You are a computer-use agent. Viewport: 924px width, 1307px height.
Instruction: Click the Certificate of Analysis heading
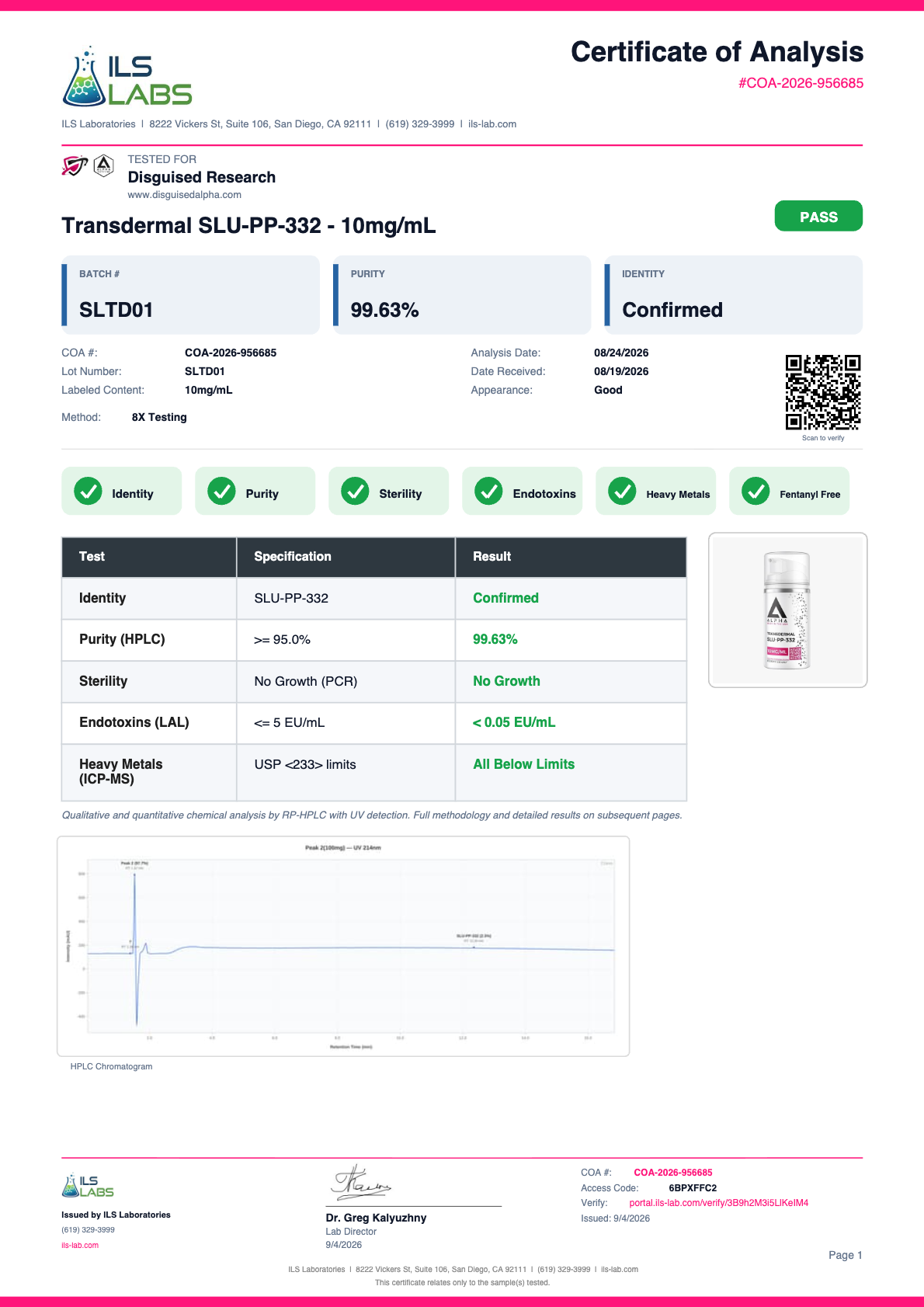coord(717,52)
